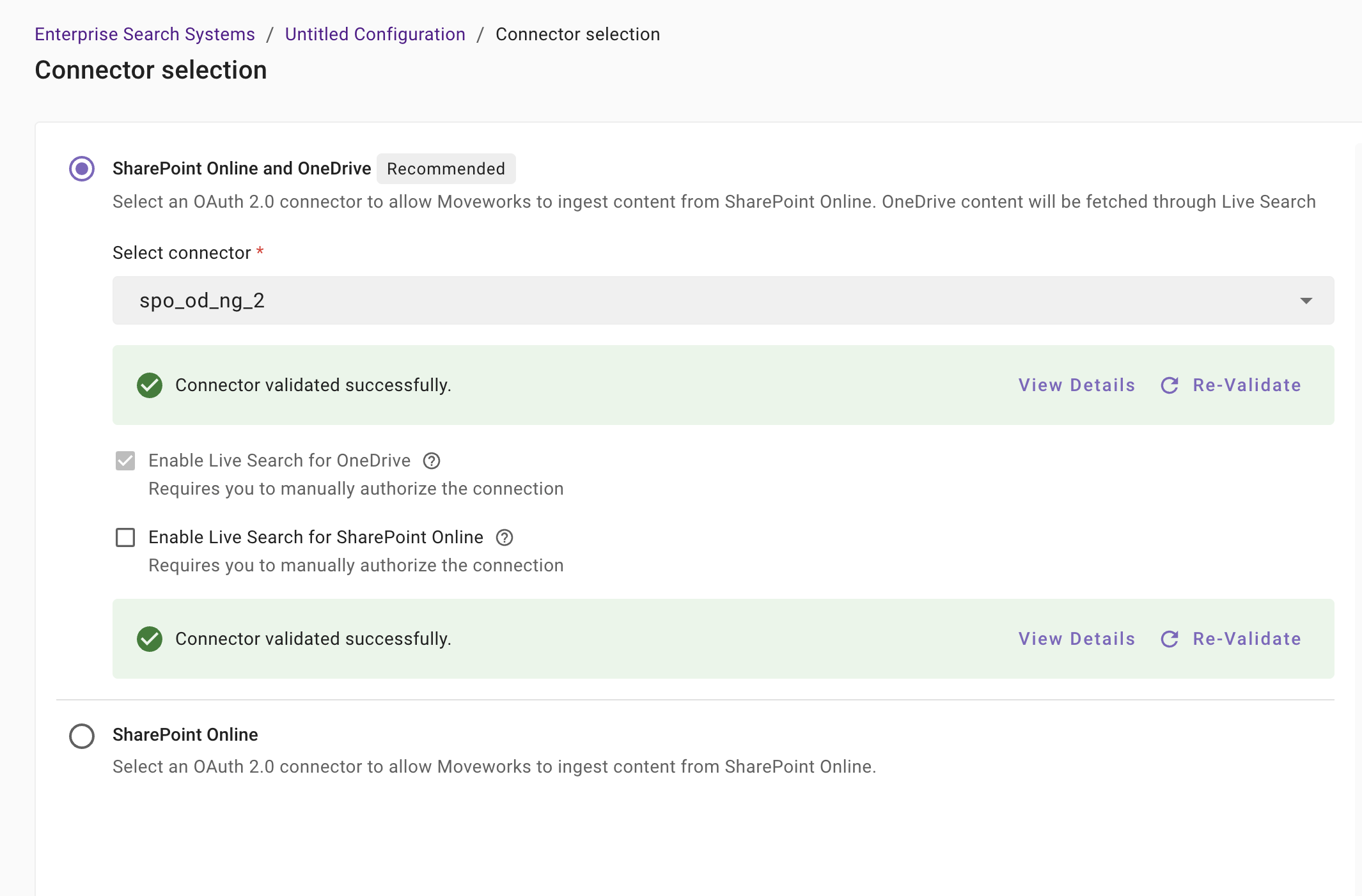The height and width of the screenshot is (896, 1362).
Task: Toggle Enable Live Search for OneDrive checkbox
Action: click(x=125, y=461)
